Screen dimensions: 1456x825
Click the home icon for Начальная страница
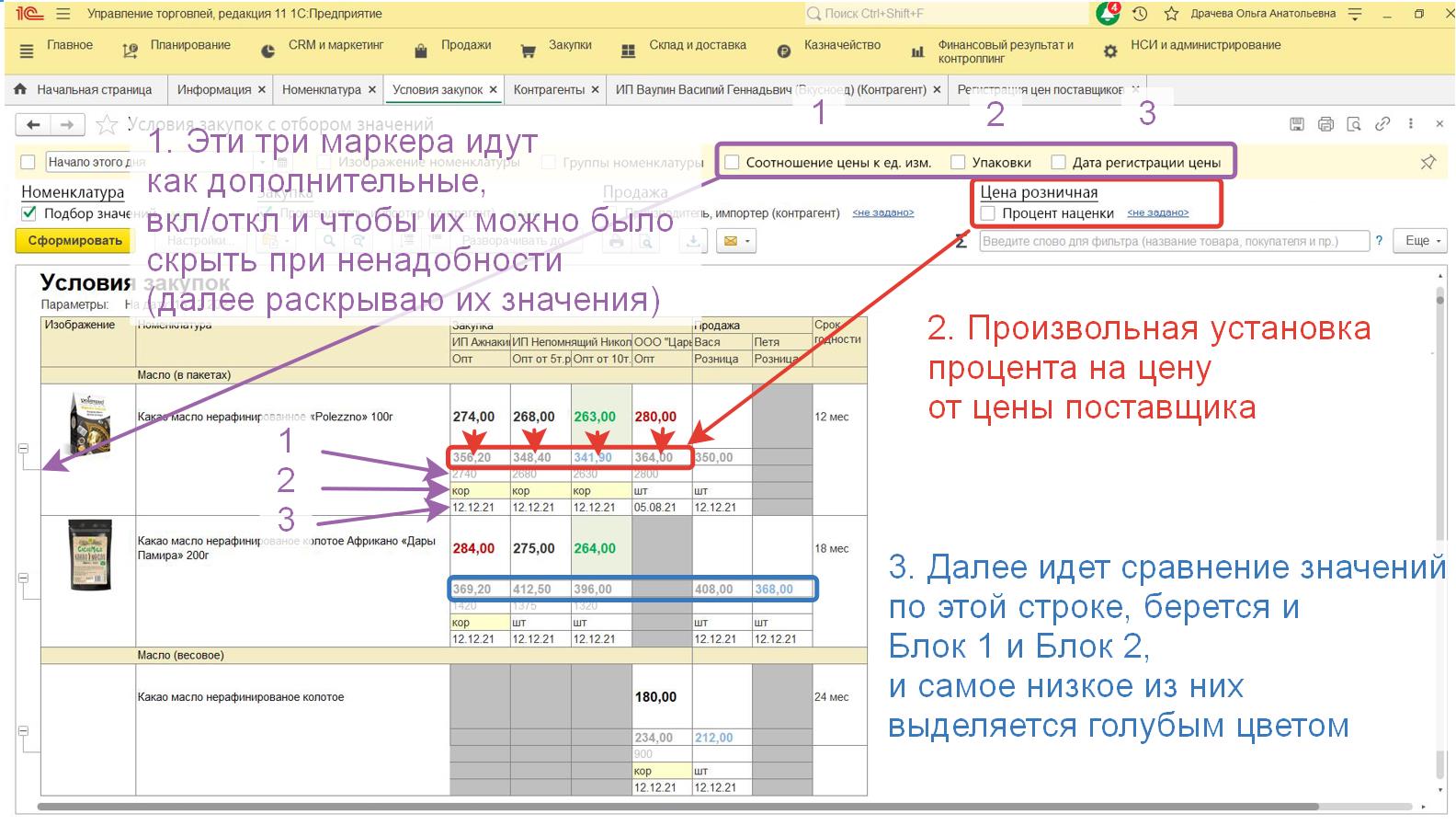(x=20, y=89)
